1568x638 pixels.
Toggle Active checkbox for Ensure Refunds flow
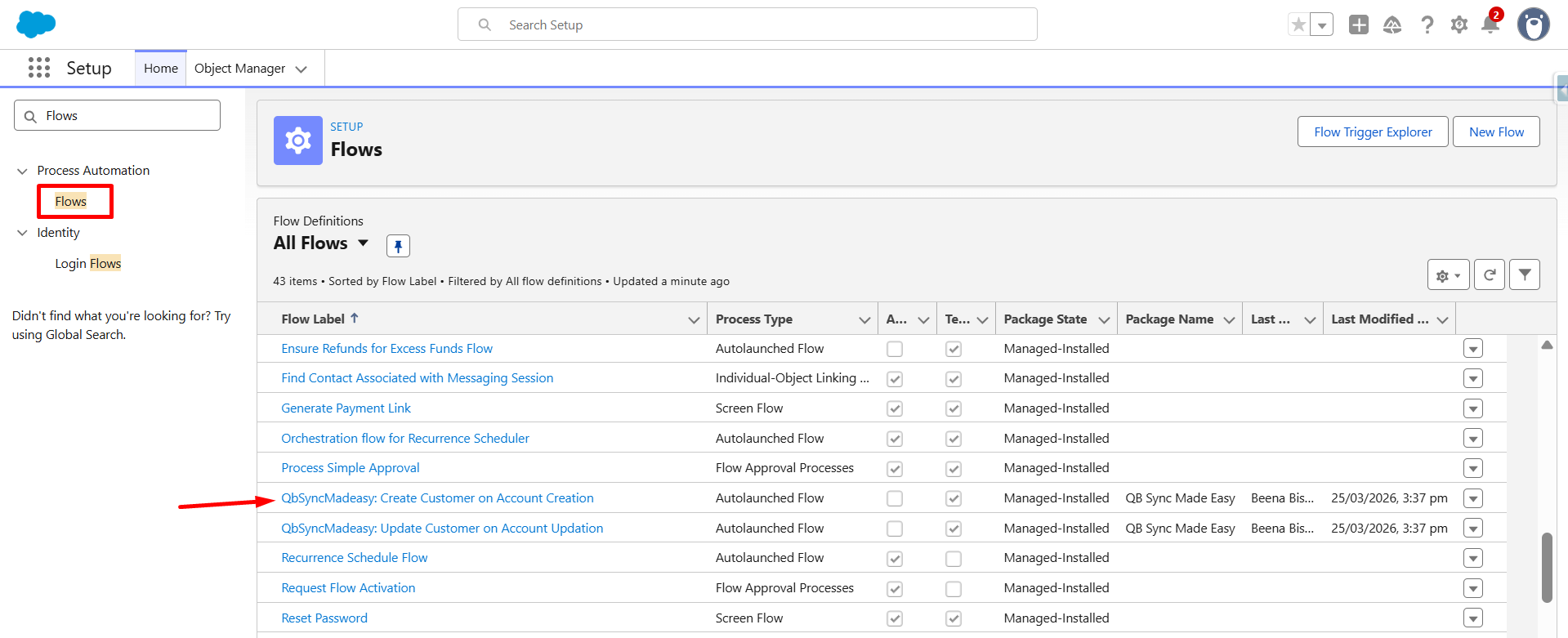point(895,349)
